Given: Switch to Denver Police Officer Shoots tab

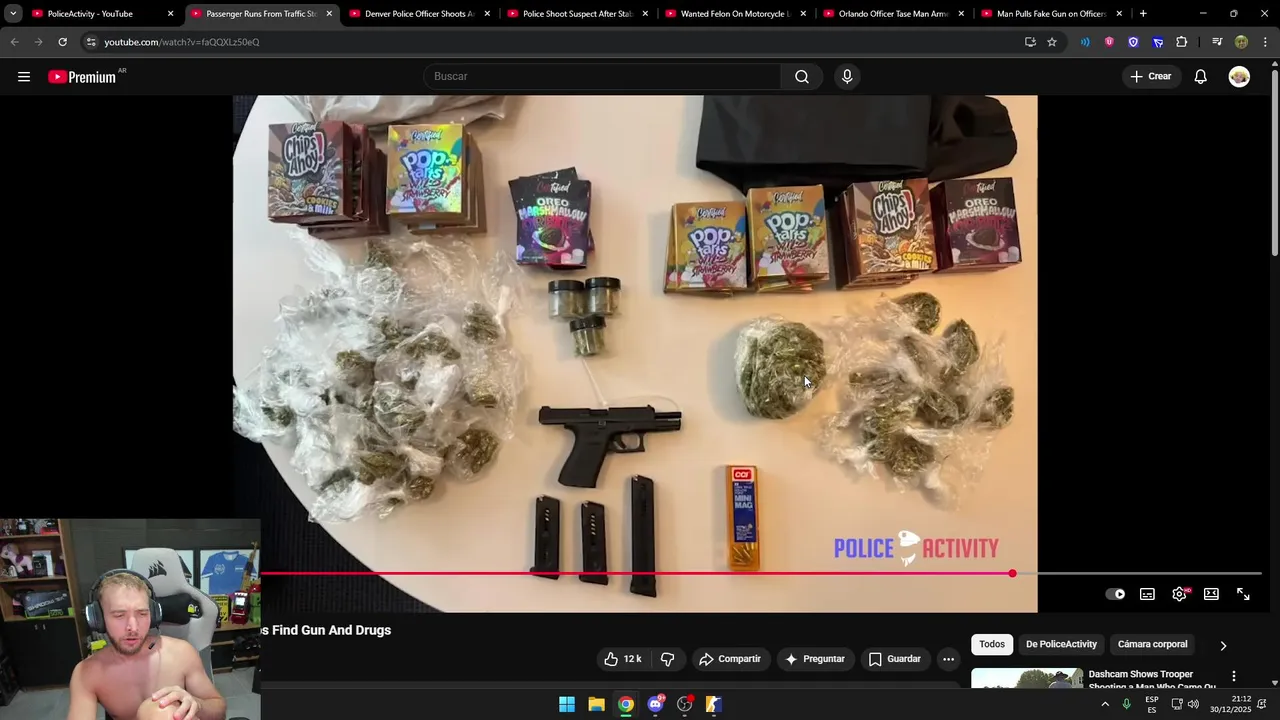Looking at the screenshot, I should (419, 14).
